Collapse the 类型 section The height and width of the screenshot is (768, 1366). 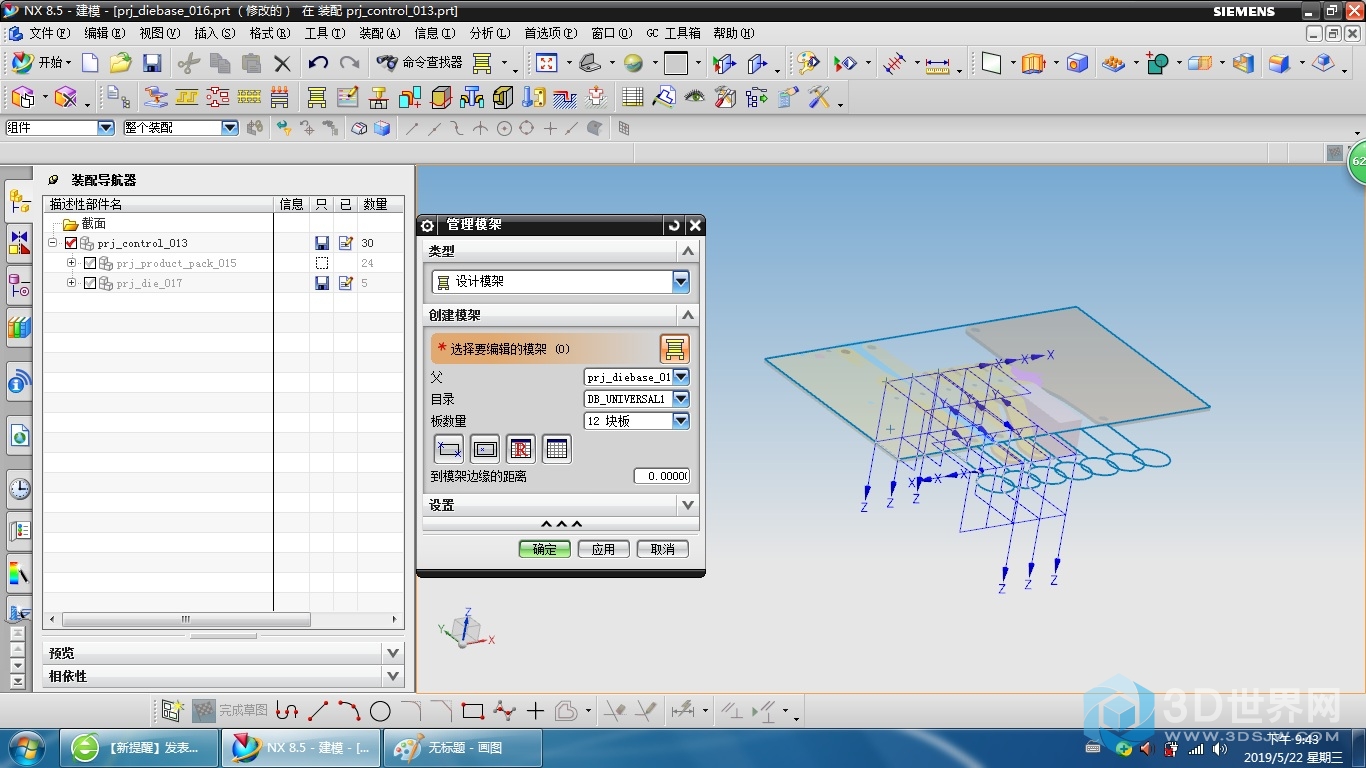click(687, 251)
